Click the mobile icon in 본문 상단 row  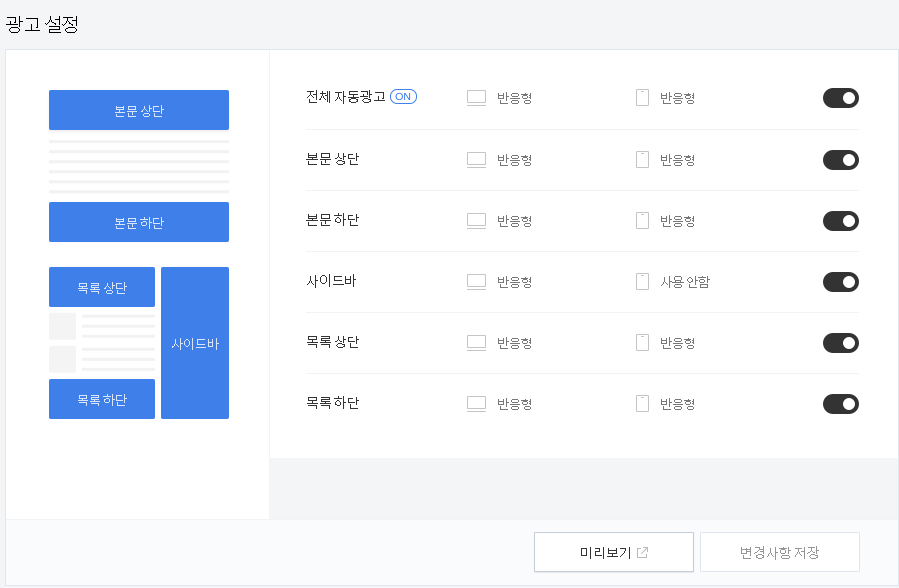click(642, 160)
